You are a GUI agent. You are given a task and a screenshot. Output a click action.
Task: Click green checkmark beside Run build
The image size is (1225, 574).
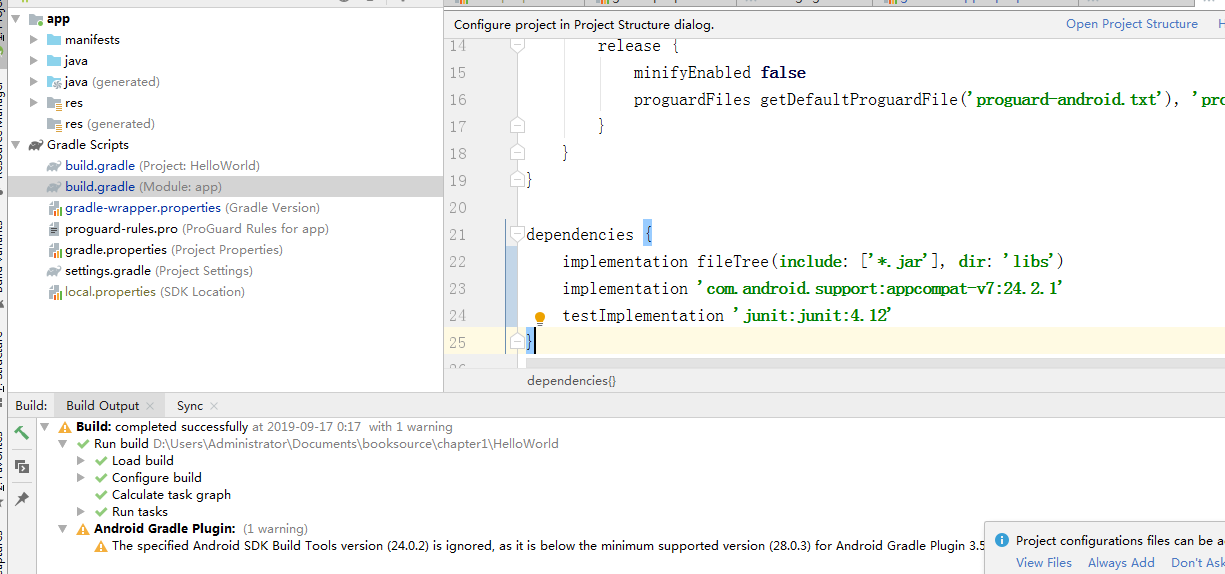(x=83, y=444)
